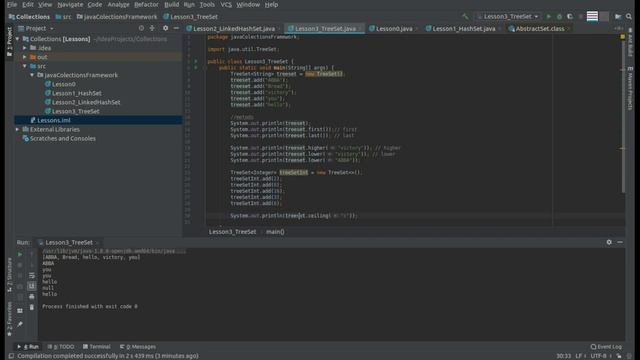
Task: Start debugging with the toolbar bug icon
Action: point(559,17)
